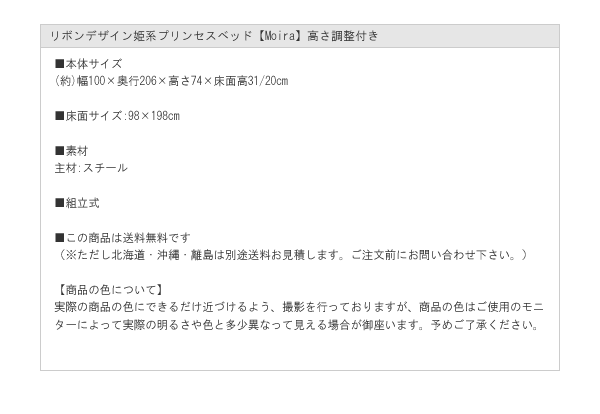
Task: Click the 高さ調整付き text in header
Action: [x=343, y=36]
